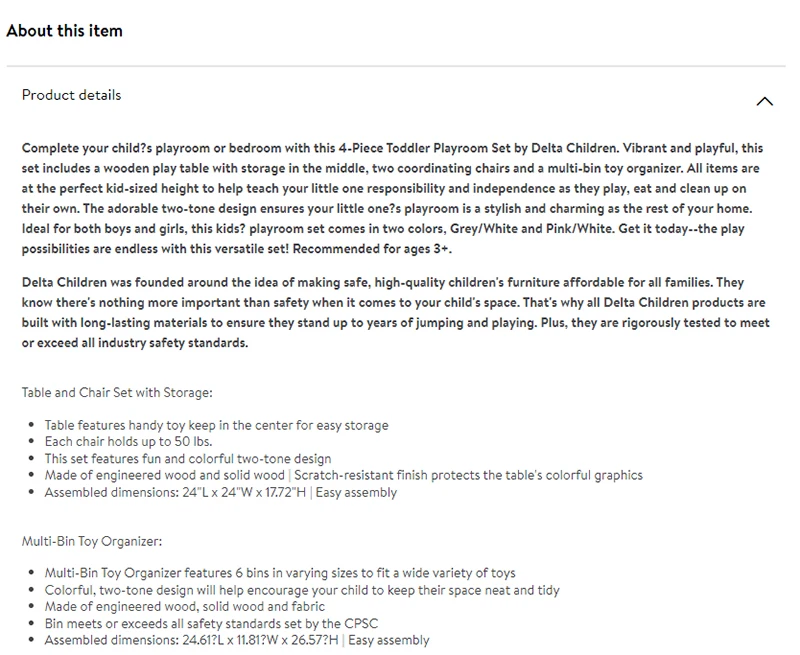This screenshot has width=800, height=655.
Task: Collapse the Product details chevron arrow
Action: [x=764, y=102]
